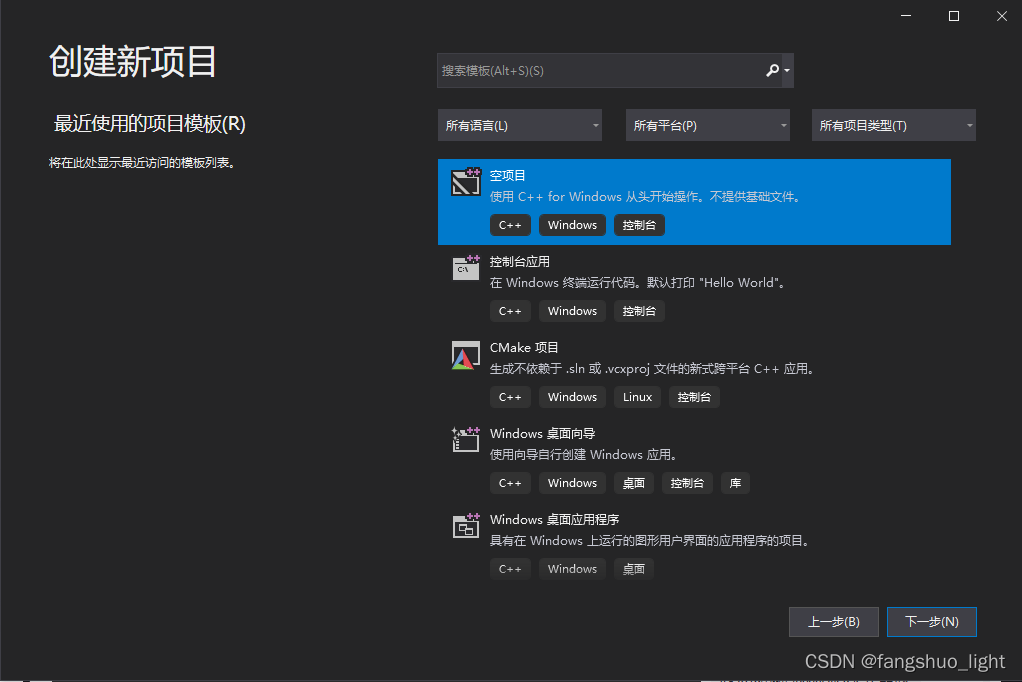
Task: Click the magnifier search icon in template search
Action: point(772,70)
